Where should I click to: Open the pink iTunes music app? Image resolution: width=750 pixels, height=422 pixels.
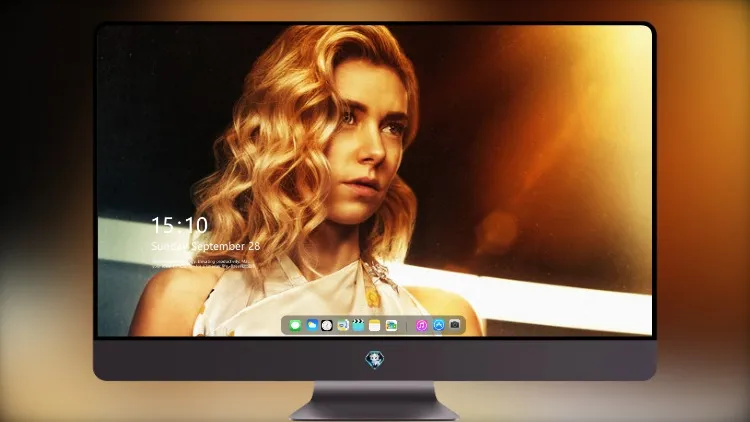pyautogui.click(x=421, y=325)
